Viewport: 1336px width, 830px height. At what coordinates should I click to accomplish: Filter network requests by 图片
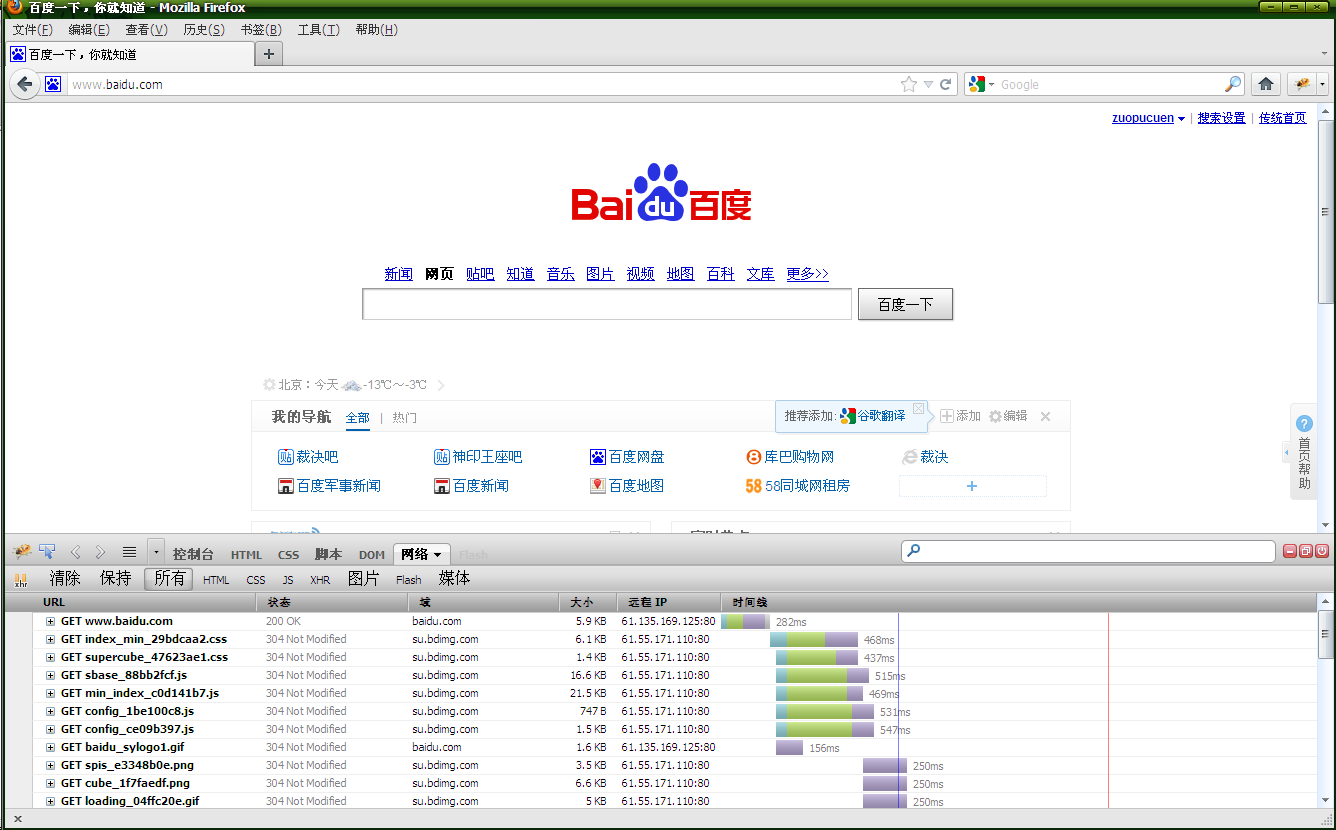pyautogui.click(x=364, y=578)
